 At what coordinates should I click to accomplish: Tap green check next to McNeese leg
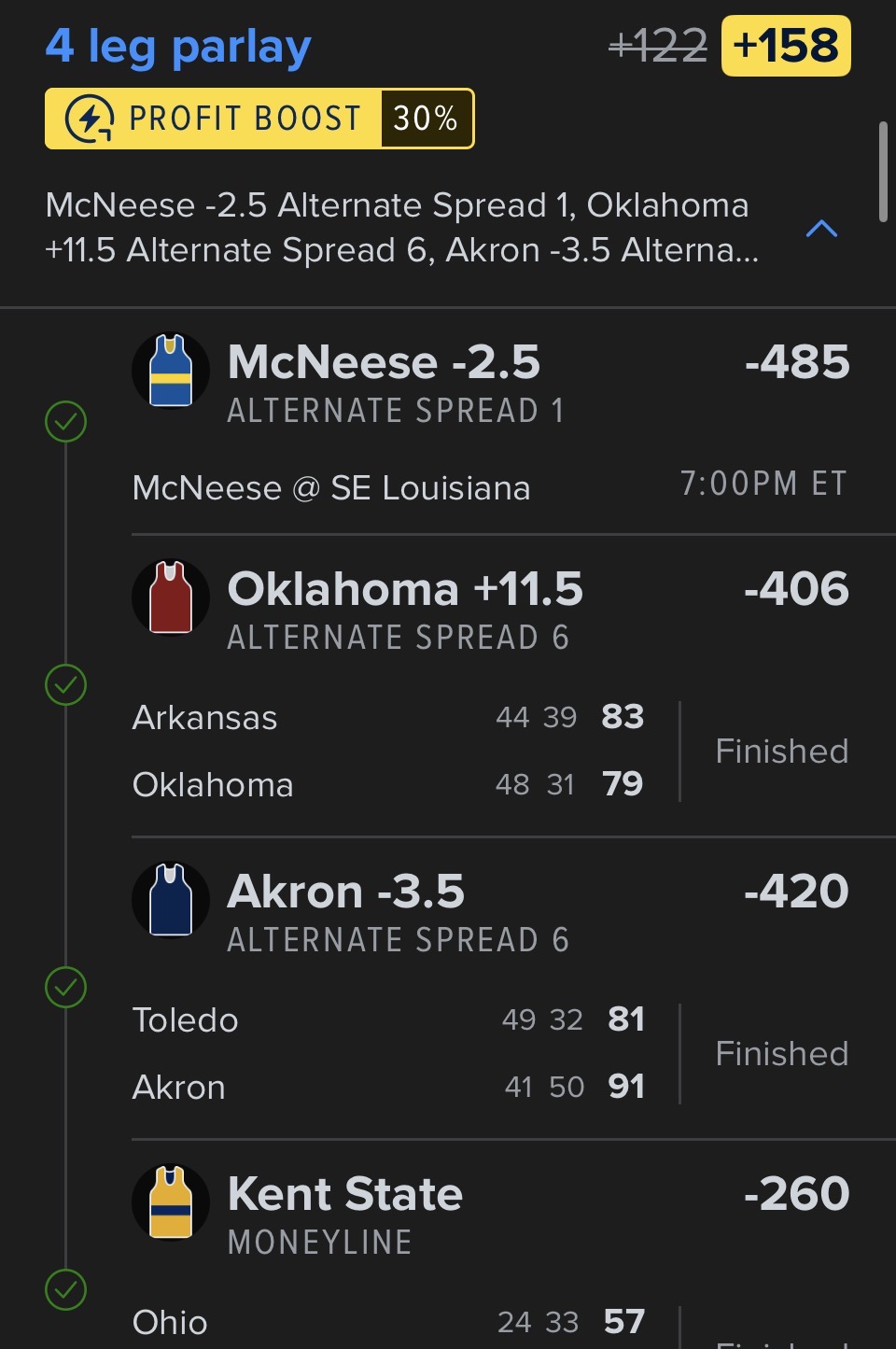pos(65,421)
